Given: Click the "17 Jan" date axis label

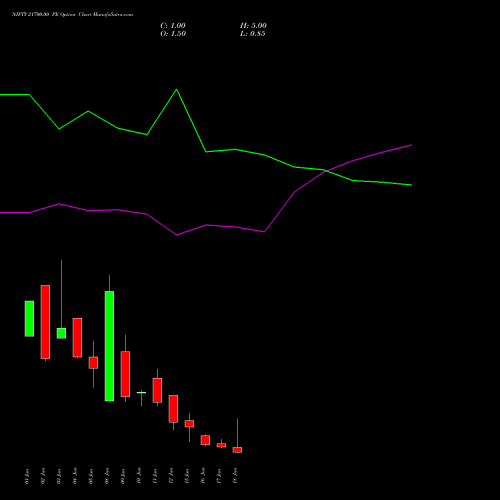Looking at the screenshot, I should (219, 476).
